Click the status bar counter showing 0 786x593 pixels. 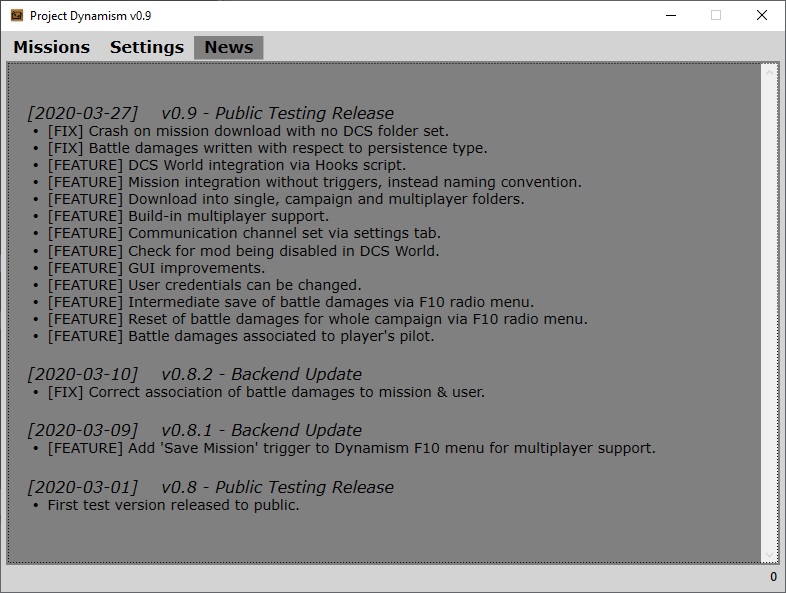(772, 577)
